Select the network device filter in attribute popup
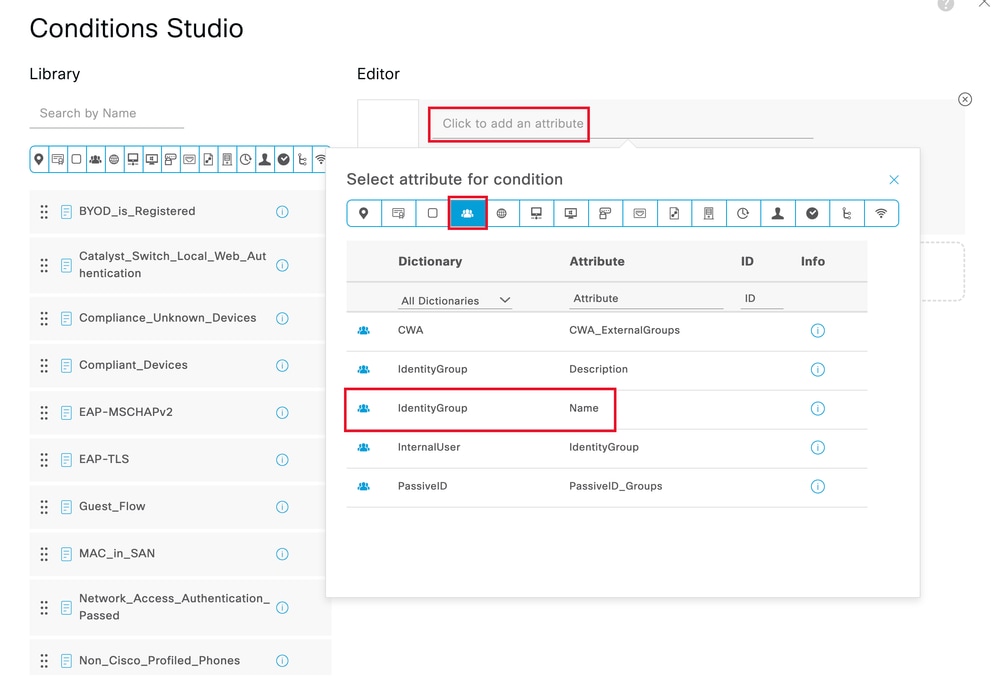This screenshot has height=681, width=999. (536, 213)
